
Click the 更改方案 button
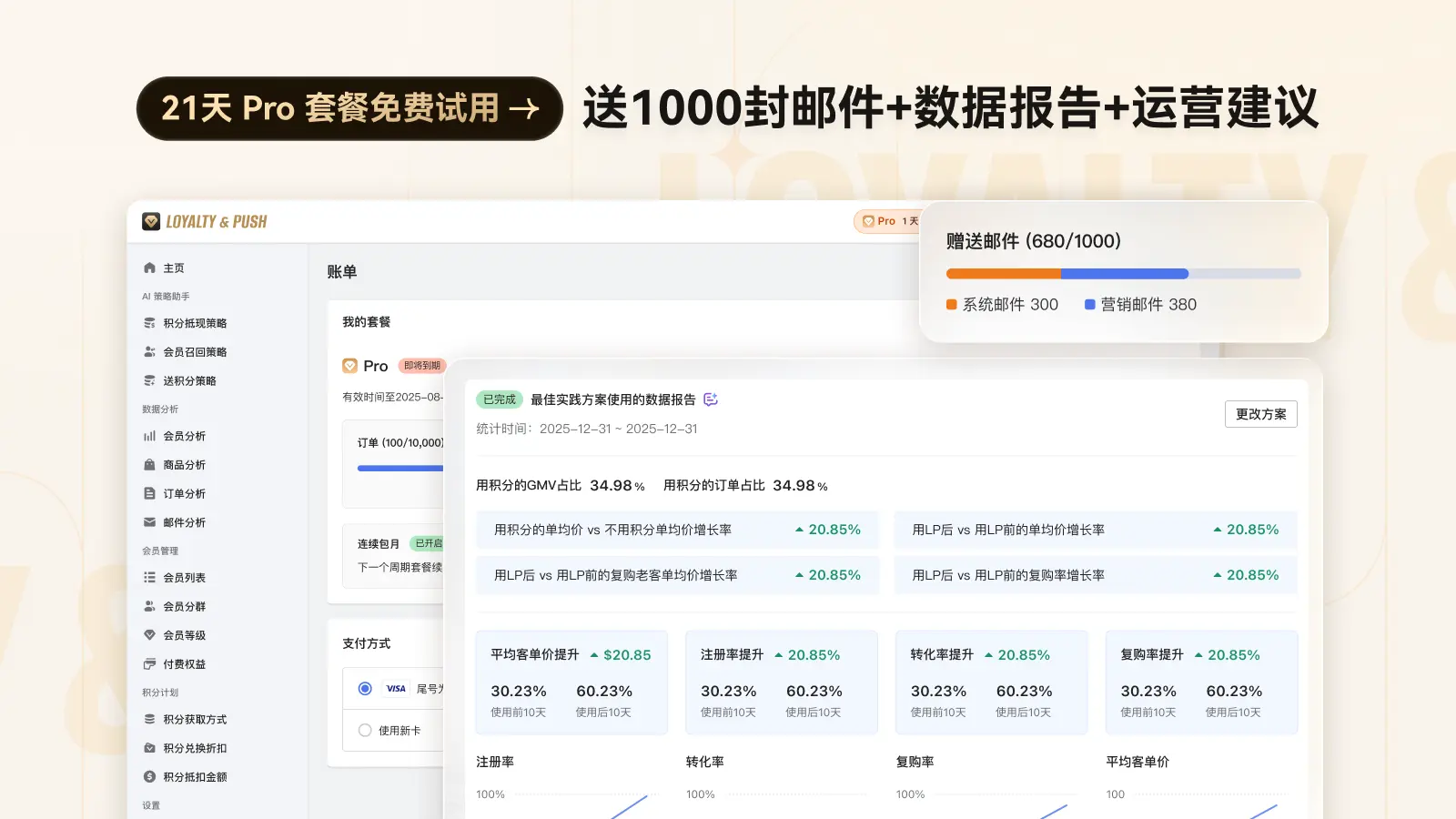(1261, 414)
